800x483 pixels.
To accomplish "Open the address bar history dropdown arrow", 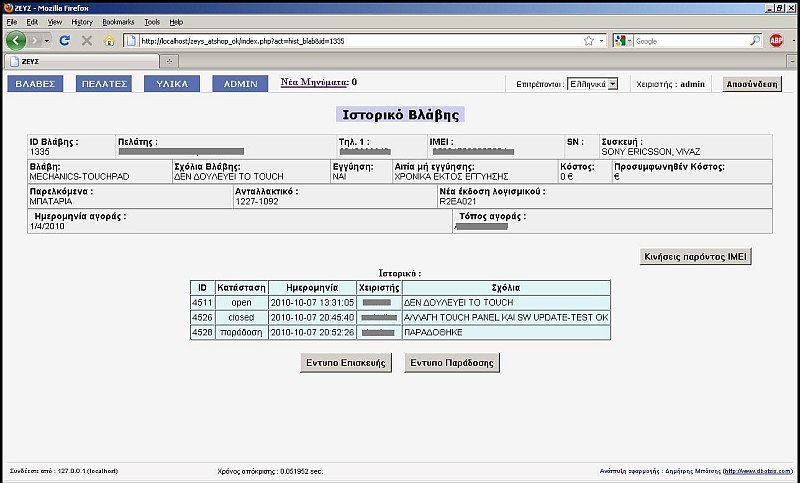I will pyautogui.click(x=601, y=41).
